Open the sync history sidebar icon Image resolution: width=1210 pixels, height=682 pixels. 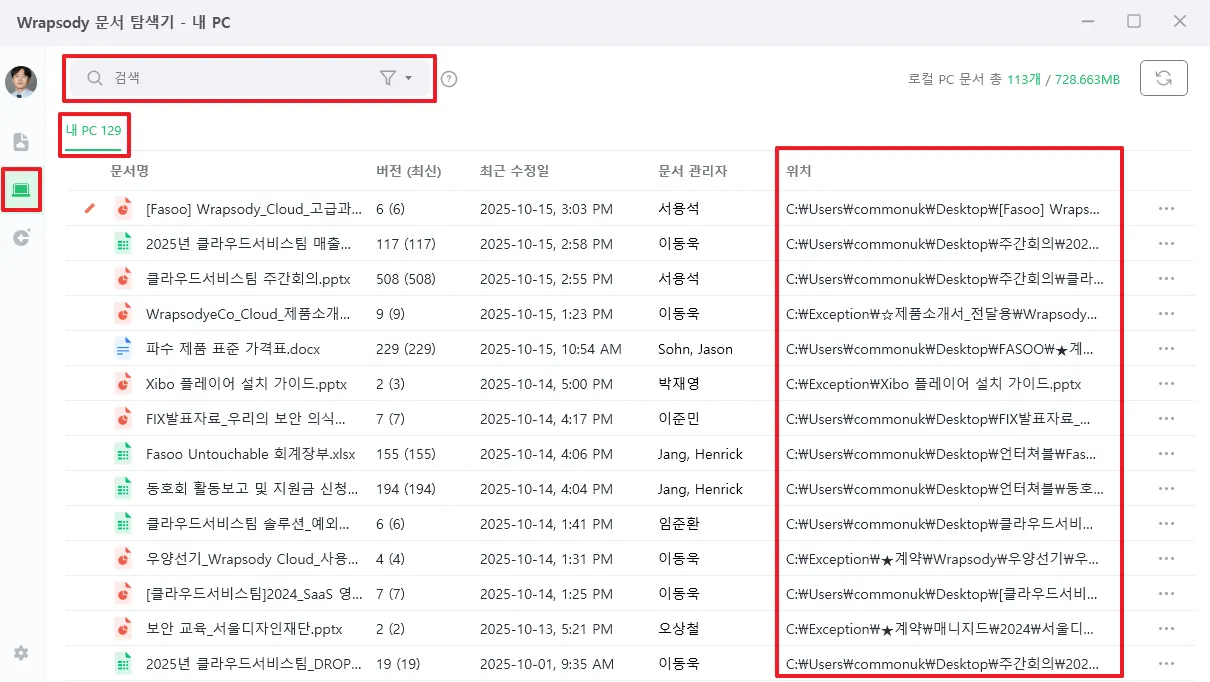click(21, 237)
